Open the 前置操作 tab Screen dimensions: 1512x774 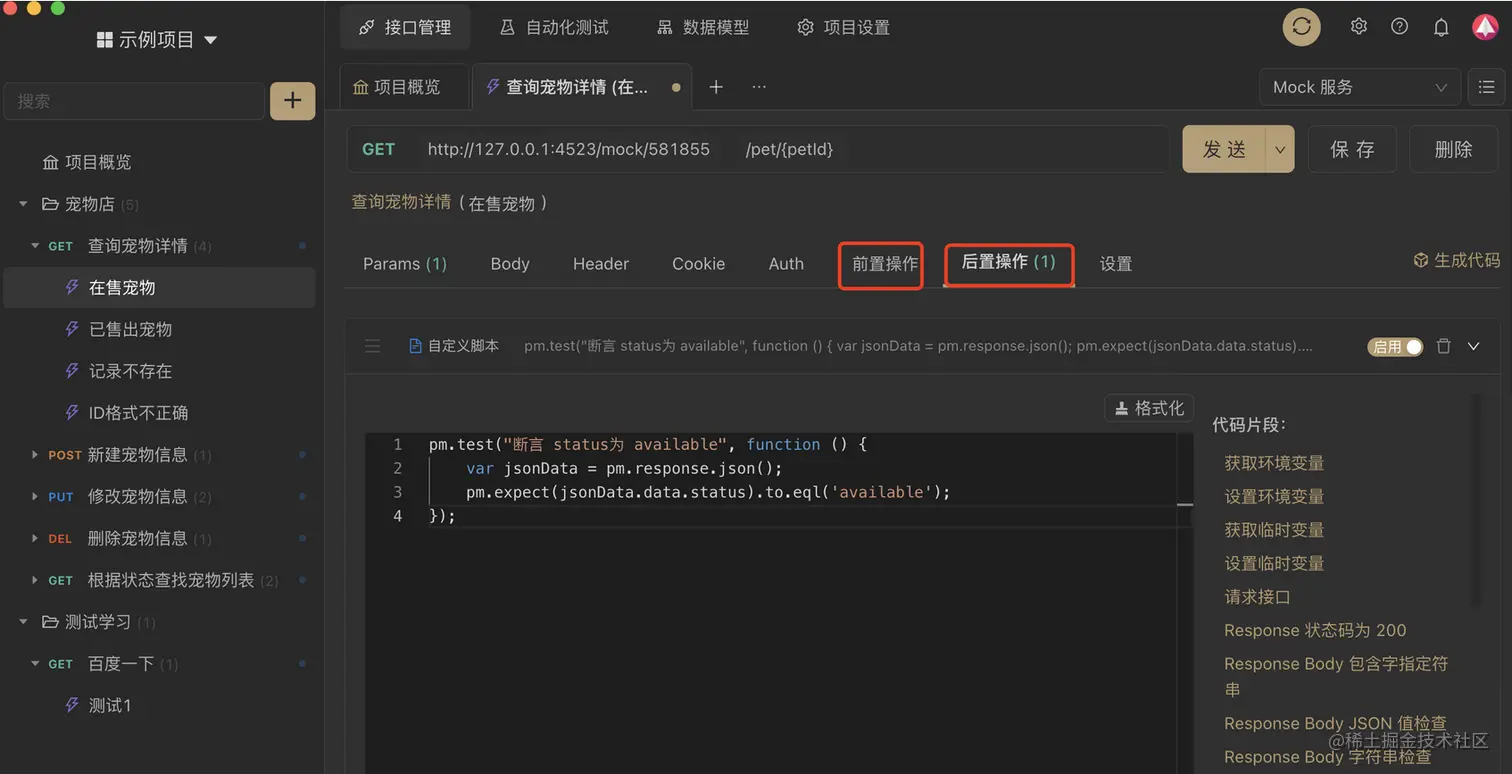click(884, 264)
